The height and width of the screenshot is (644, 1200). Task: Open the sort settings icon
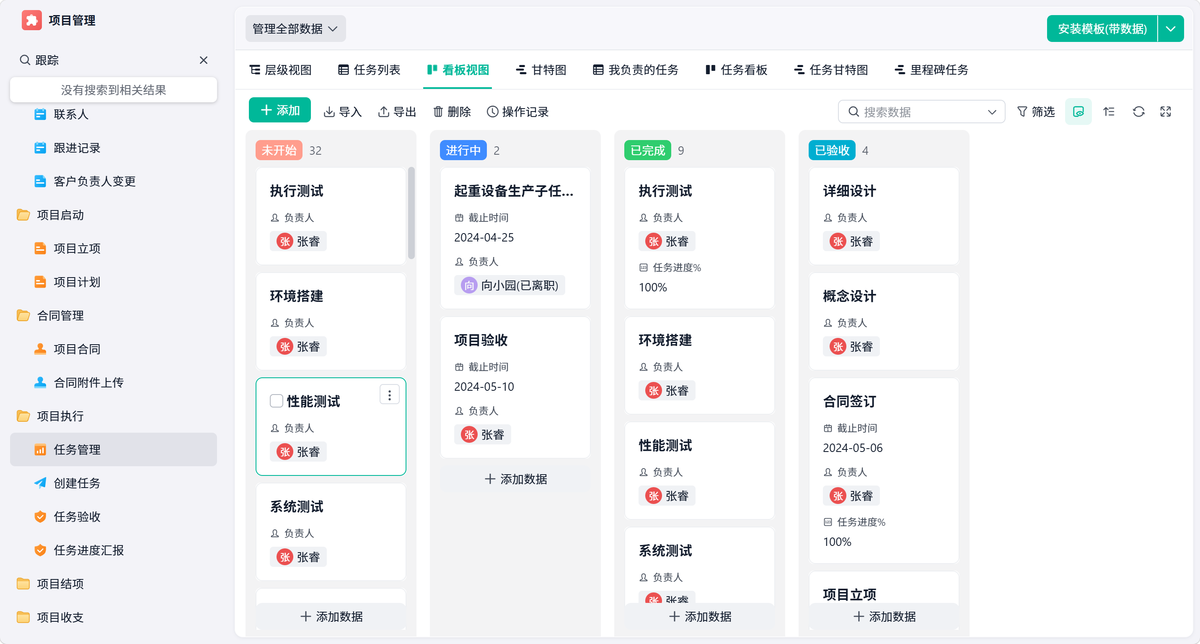point(1109,112)
